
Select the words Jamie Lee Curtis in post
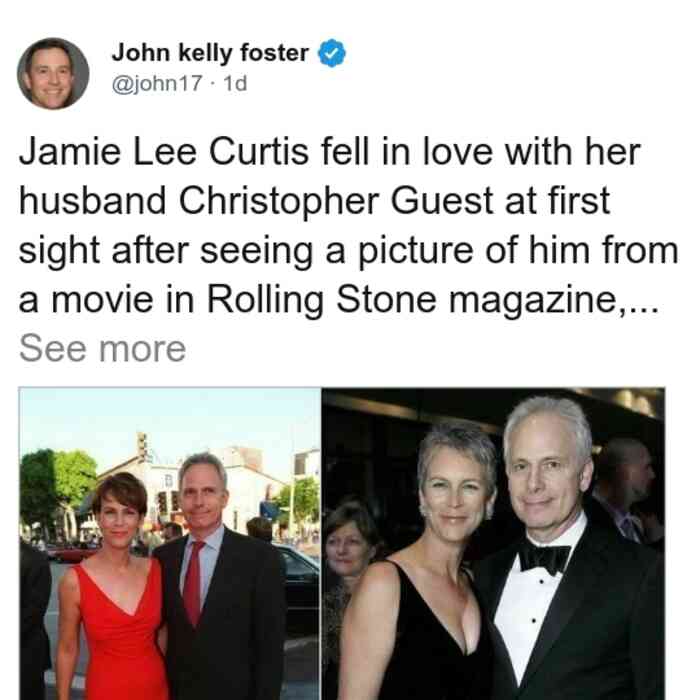click(164, 152)
